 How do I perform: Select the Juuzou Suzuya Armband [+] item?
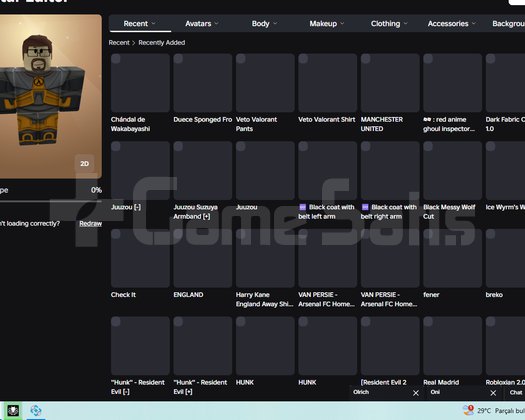203,170
